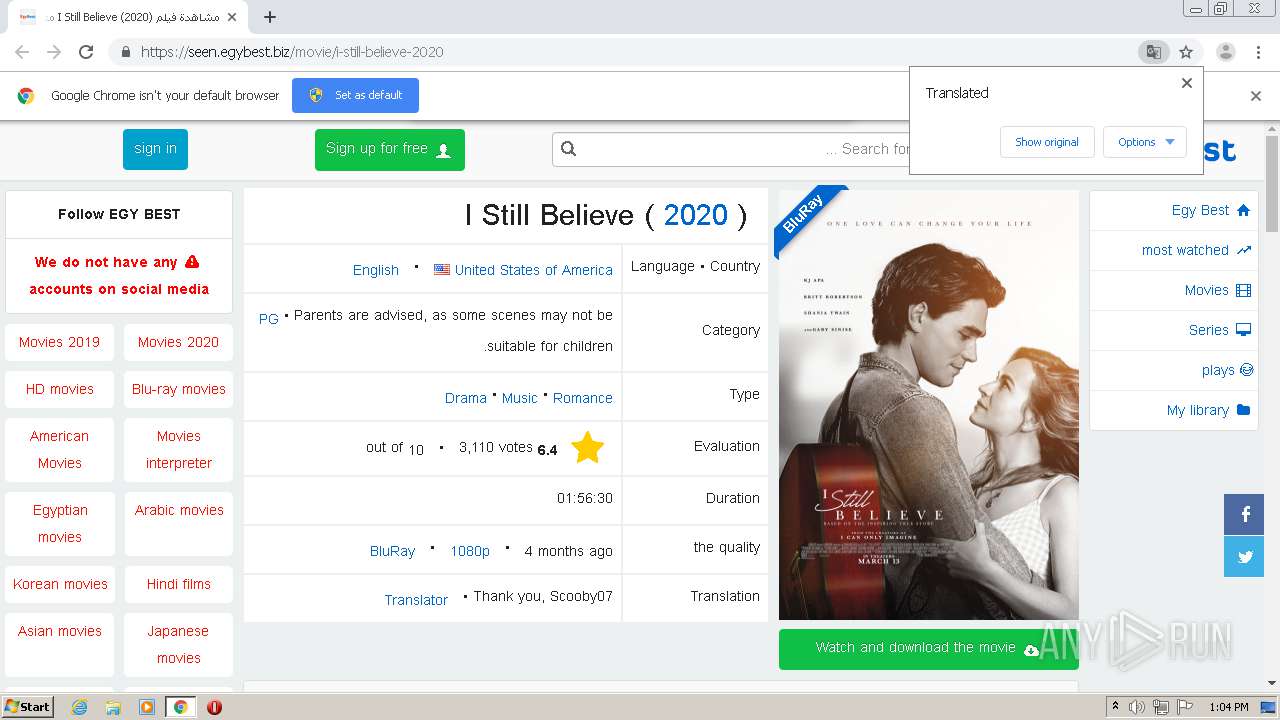Image resolution: width=1280 pixels, height=720 pixels.
Task: Focus the site search field
Action: point(731,149)
